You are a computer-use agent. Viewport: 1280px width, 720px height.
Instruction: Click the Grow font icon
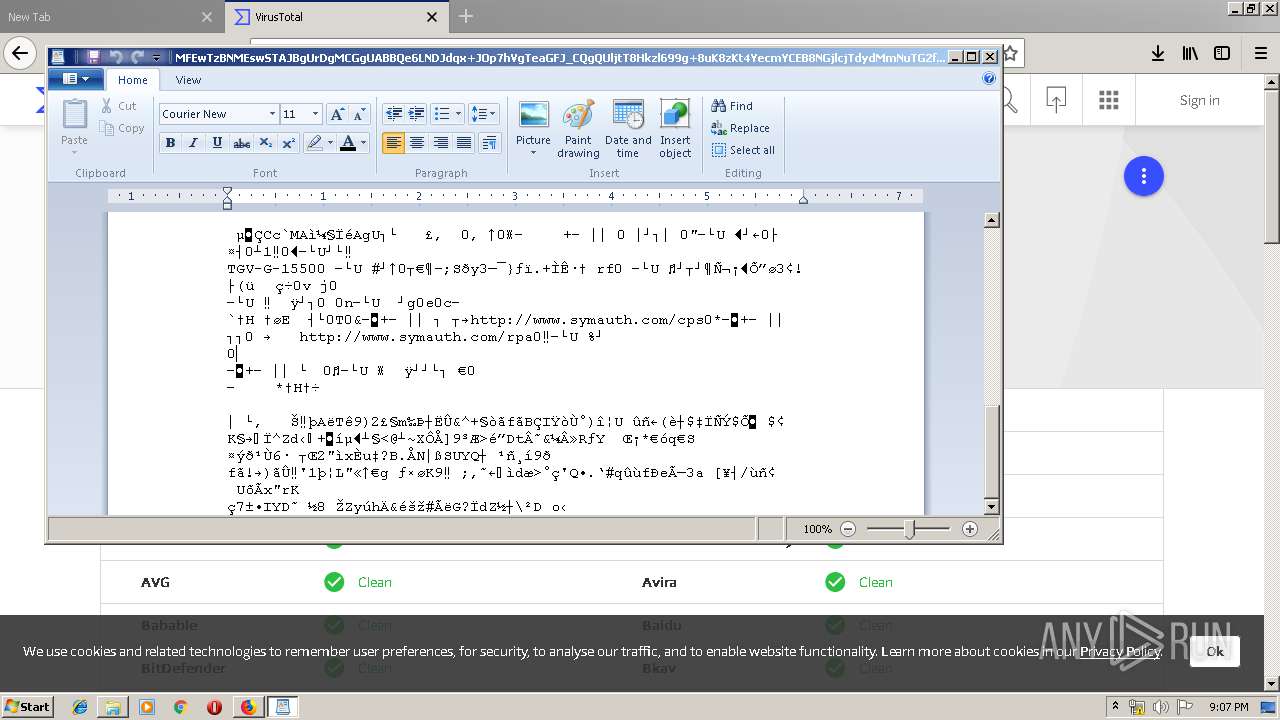338,114
